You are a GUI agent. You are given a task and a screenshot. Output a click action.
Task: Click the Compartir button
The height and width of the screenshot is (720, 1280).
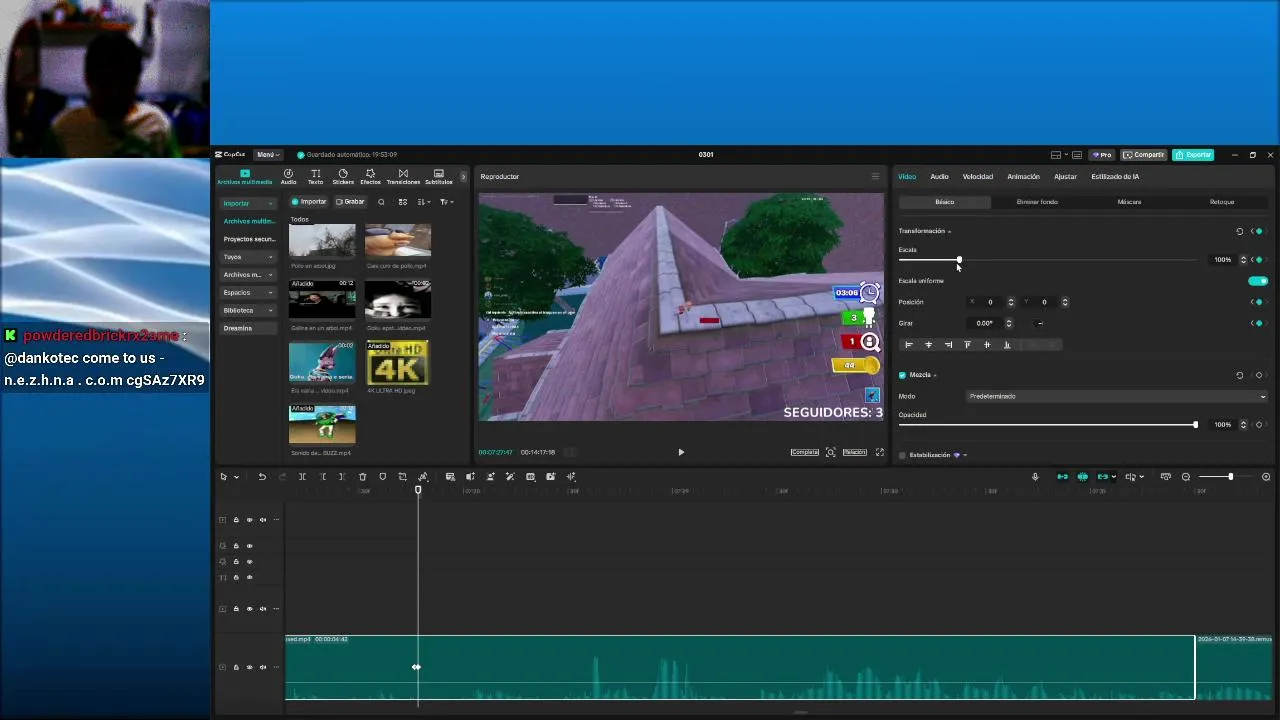(1144, 155)
